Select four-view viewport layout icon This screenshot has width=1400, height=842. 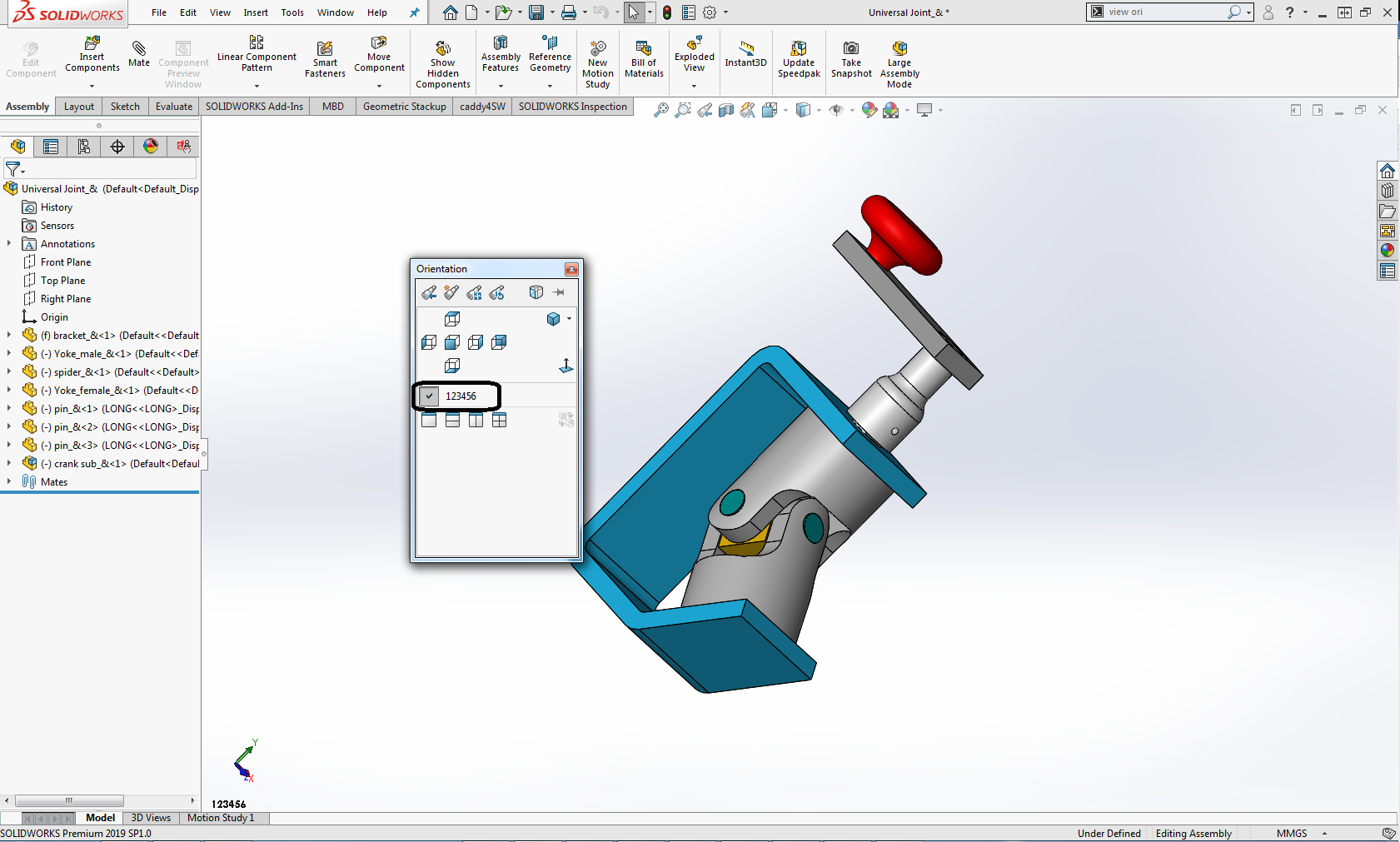pyautogui.click(x=499, y=421)
